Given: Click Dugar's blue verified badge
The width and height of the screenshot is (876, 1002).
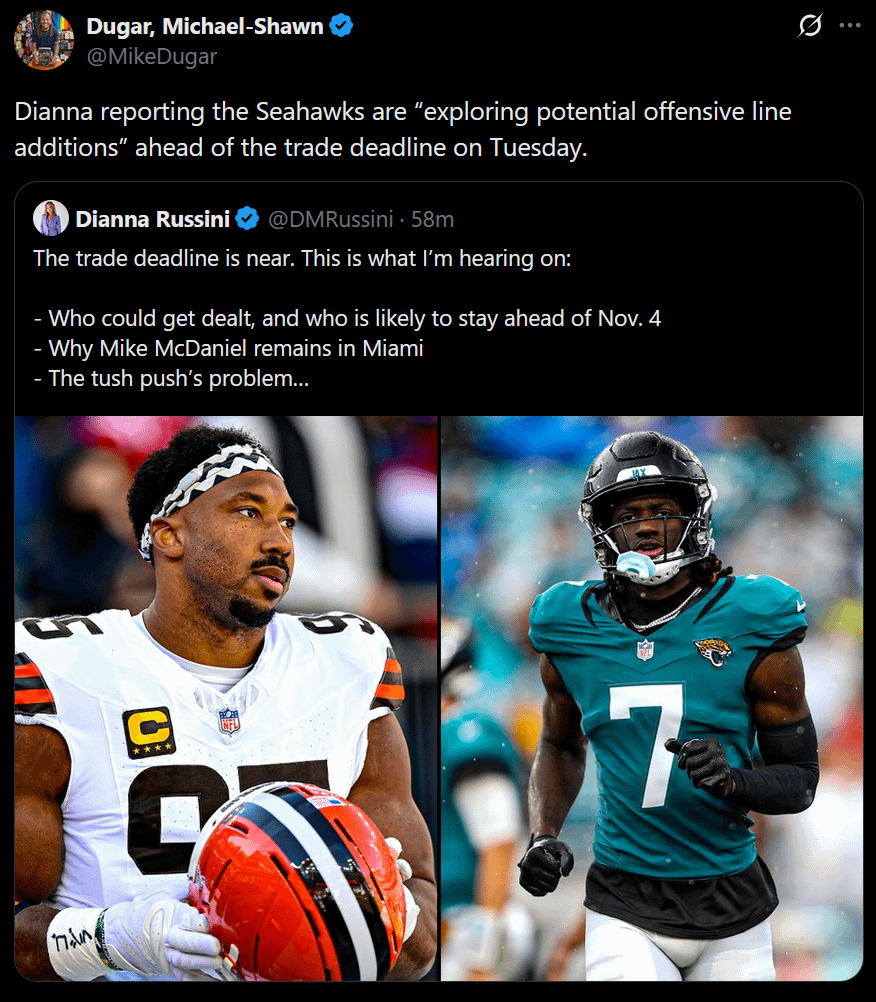Looking at the screenshot, I should point(341,26).
